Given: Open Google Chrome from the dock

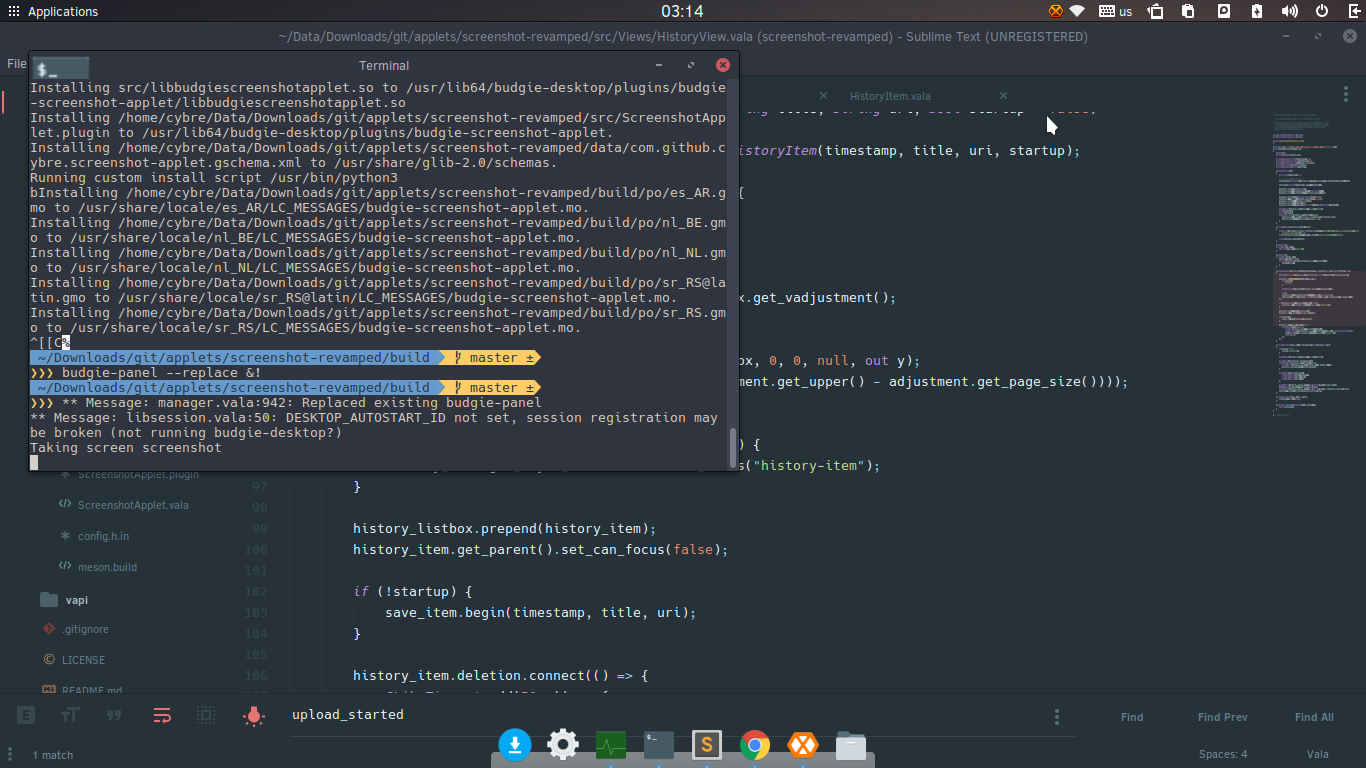Looking at the screenshot, I should (x=755, y=745).
